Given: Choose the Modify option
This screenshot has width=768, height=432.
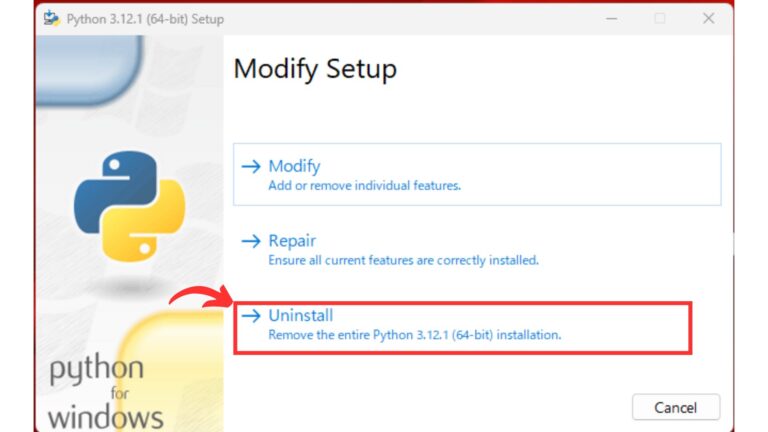Looking at the screenshot, I should coord(294,166).
